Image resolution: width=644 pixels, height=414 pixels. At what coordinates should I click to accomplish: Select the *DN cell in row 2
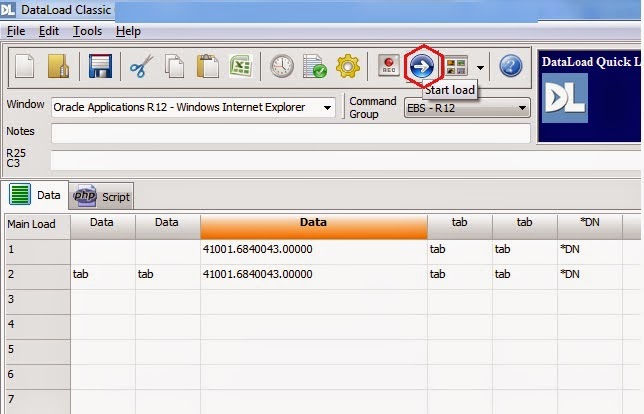click(590, 277)
